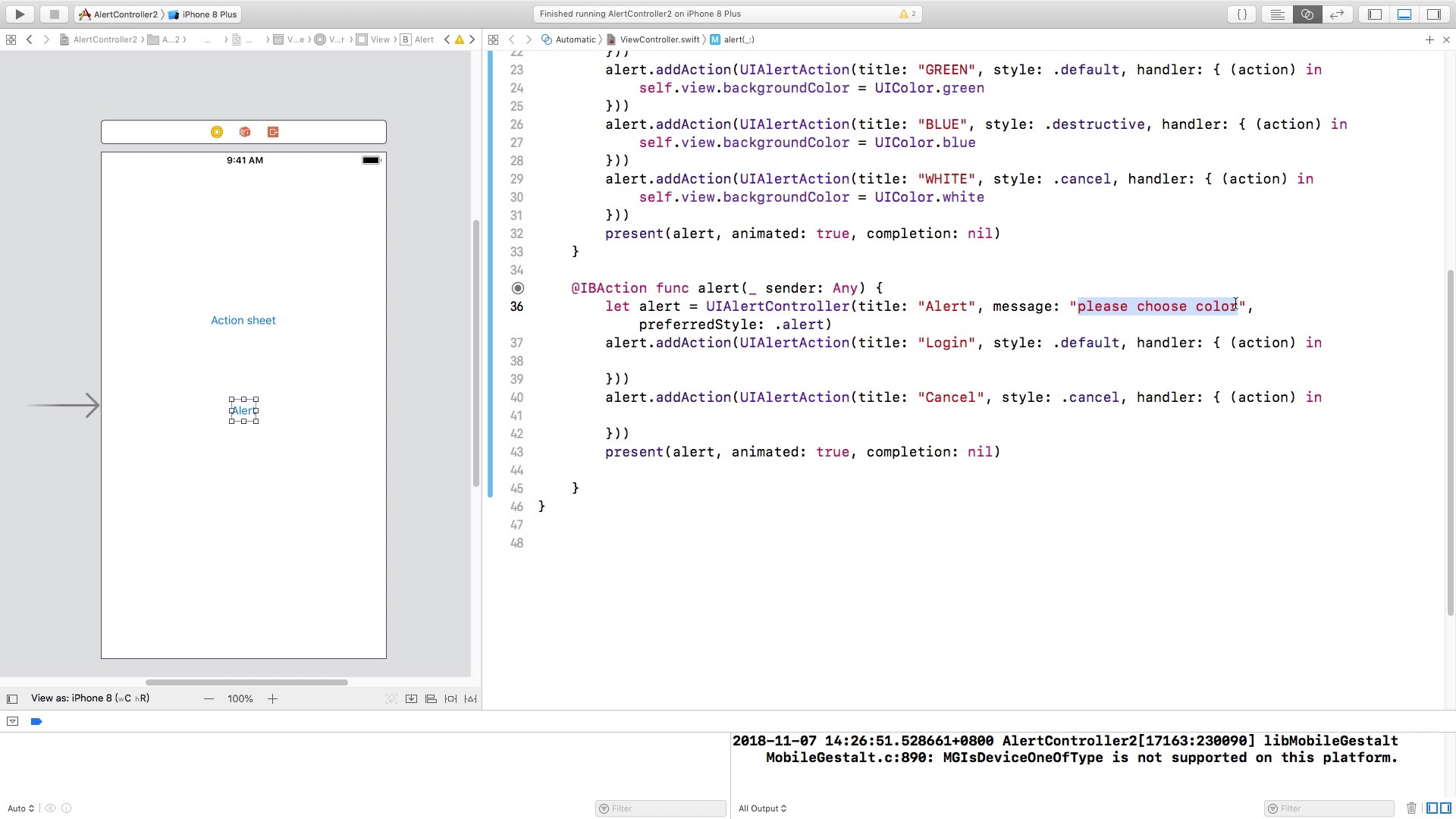The width and height of the screenshot is (1456, 819).
Task: Select the Alert button jump bar item
Action: (x=418, y=39)
